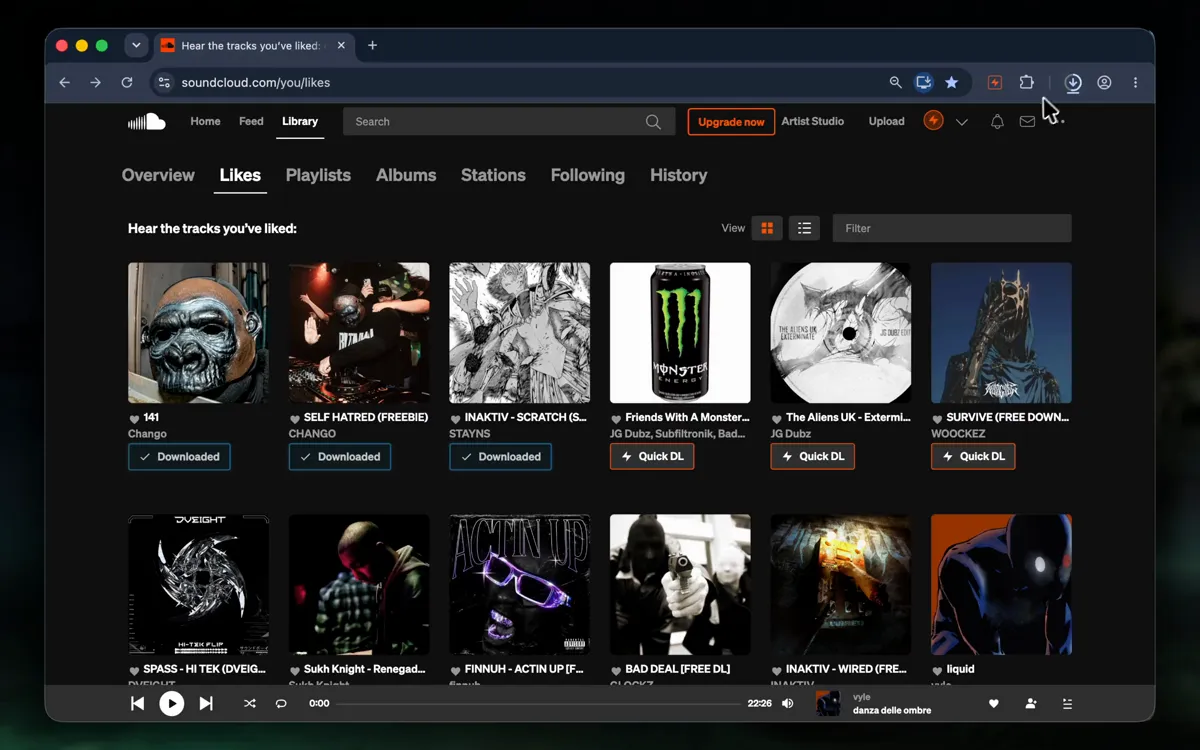Open BAD DEAL artwork thumbnail
The image size is (1200, 750).
point(680,585)
